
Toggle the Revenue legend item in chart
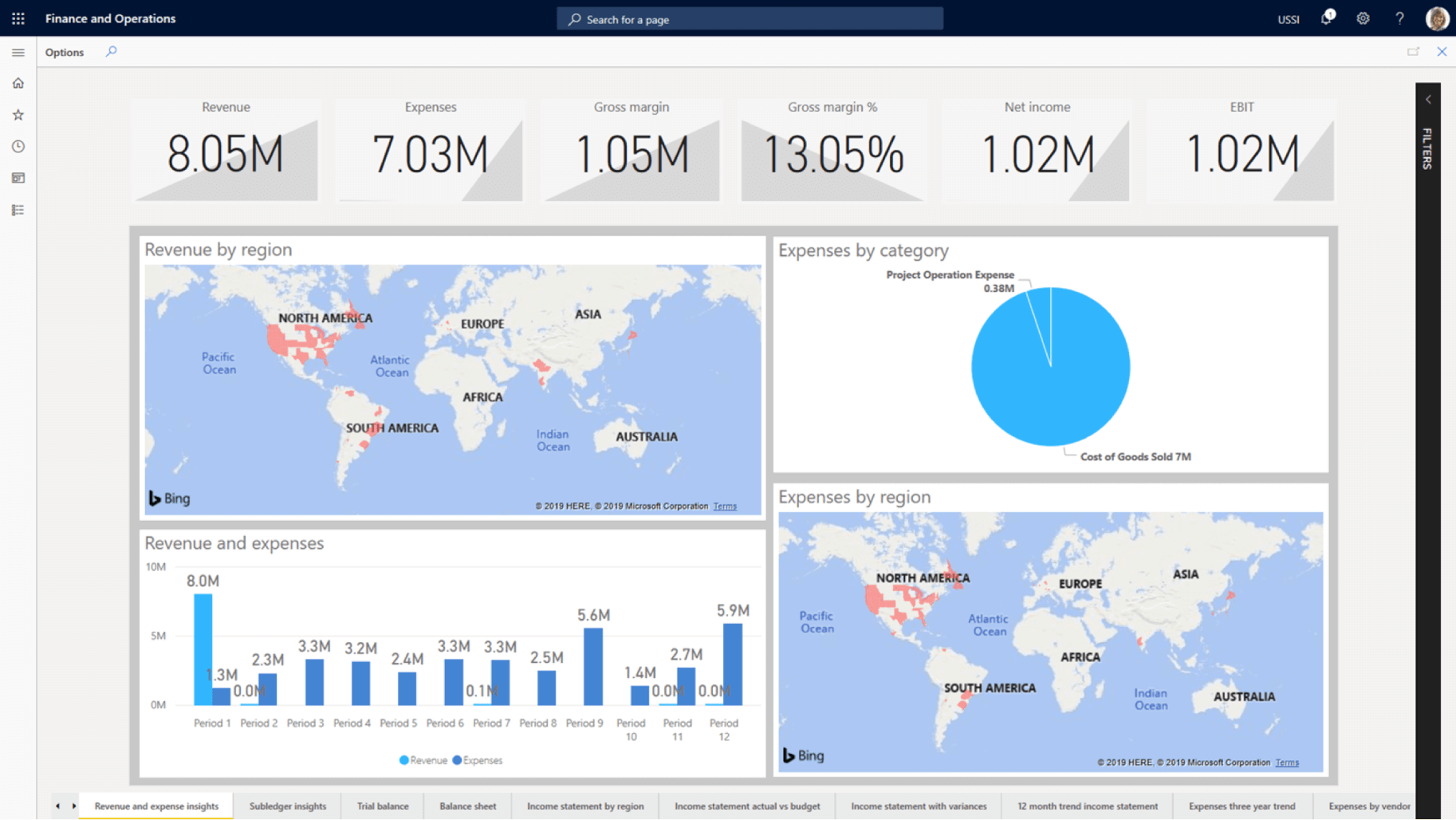[423, 760]
